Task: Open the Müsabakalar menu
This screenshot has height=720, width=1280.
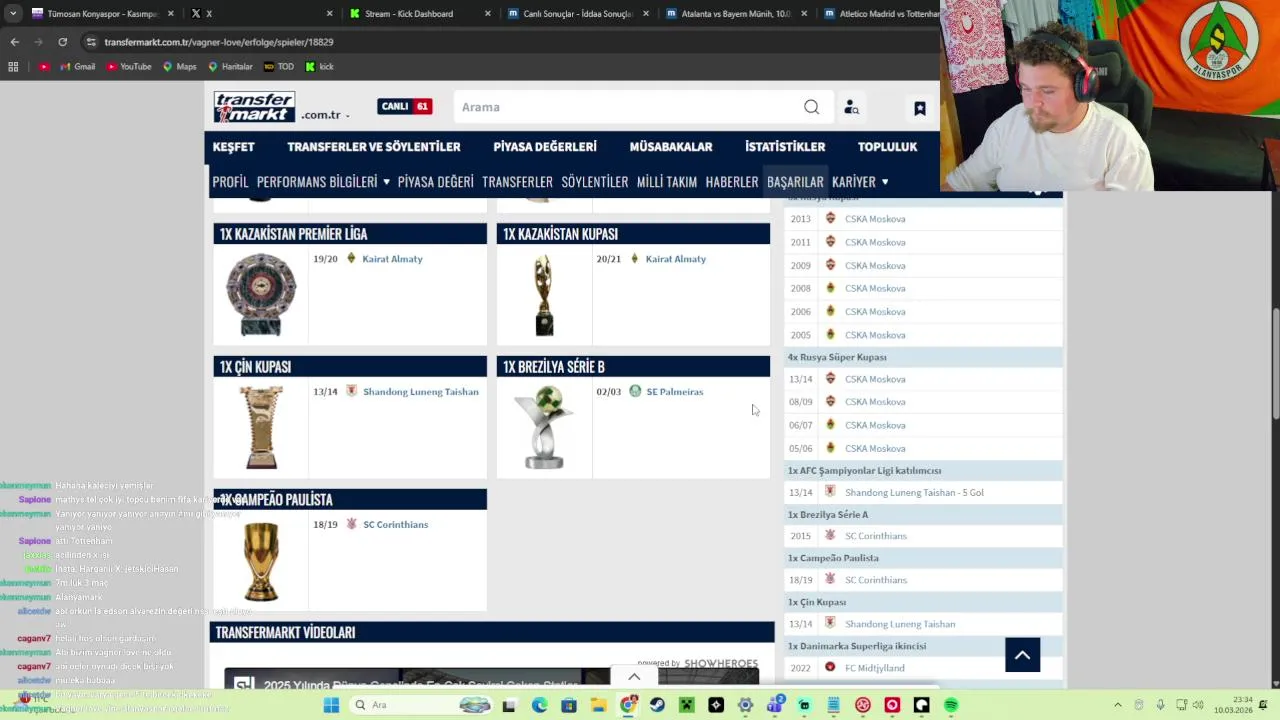Action: pos(671,147)
